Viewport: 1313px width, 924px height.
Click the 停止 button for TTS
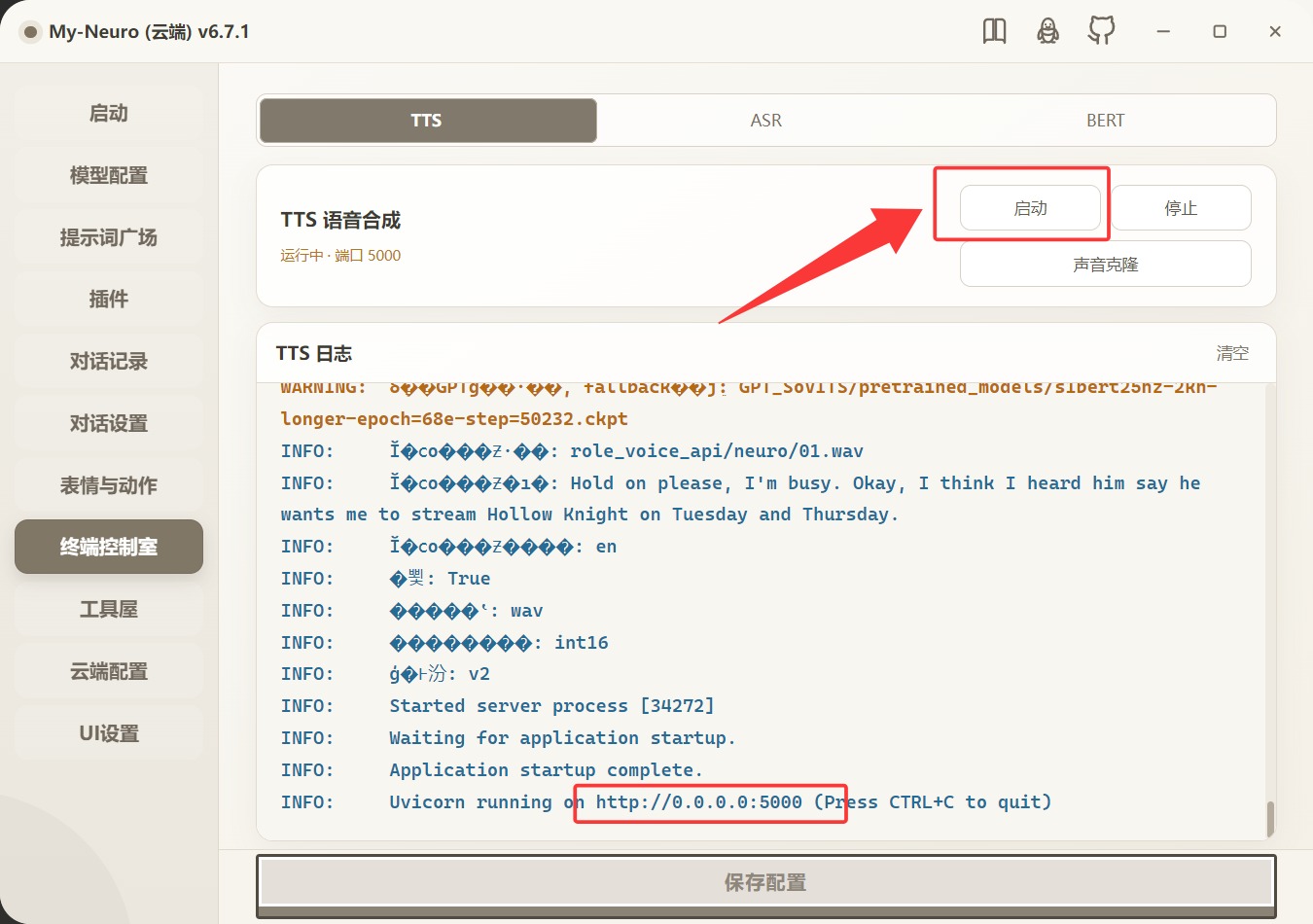pos(1181,208)
